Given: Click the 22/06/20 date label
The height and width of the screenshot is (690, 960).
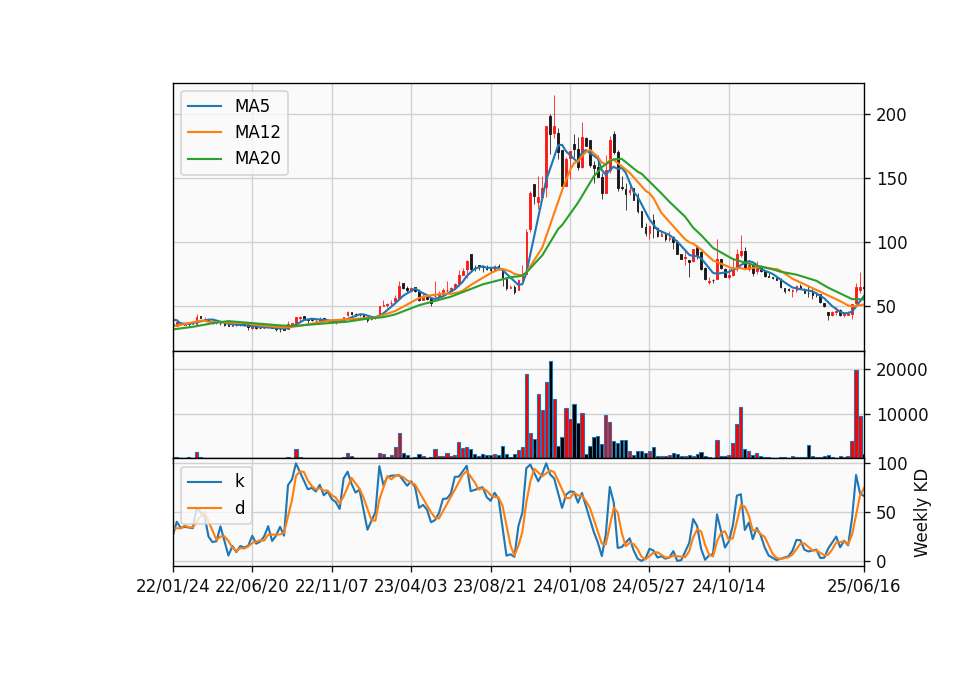Looking at the screenshot, I should point(252,587).
